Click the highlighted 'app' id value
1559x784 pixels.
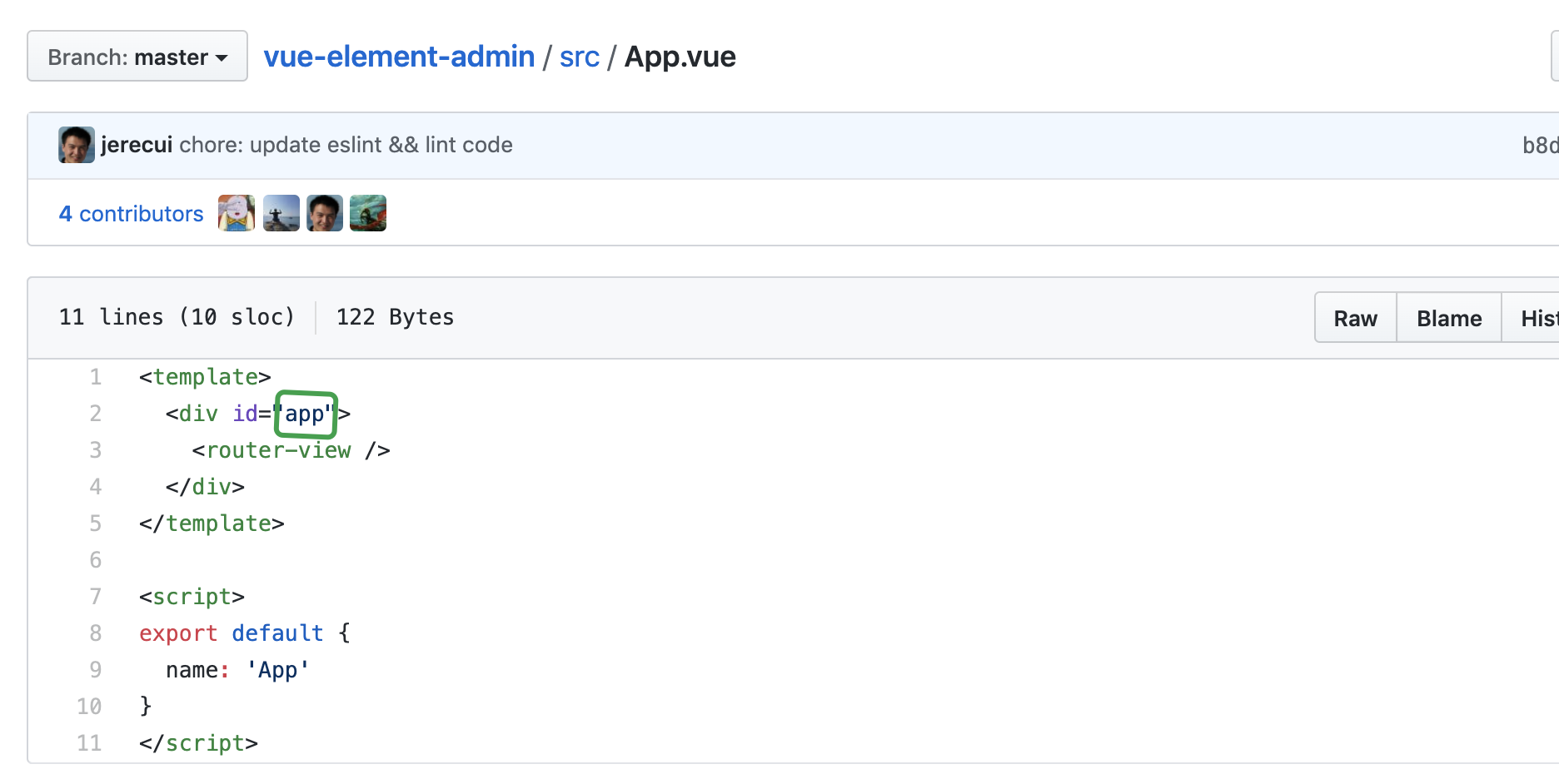coord(305,414)
